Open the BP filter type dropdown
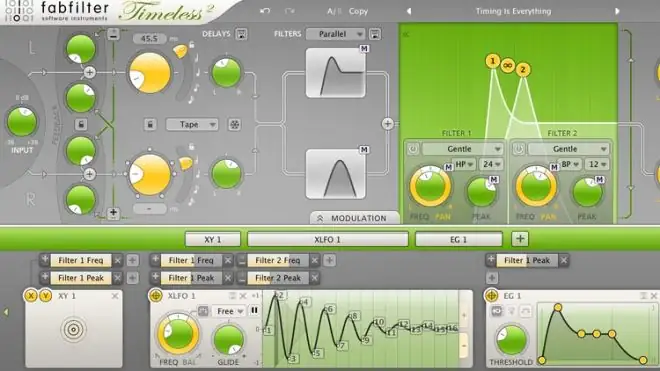This screenshot has width=660, height=371. click(570, 164)
